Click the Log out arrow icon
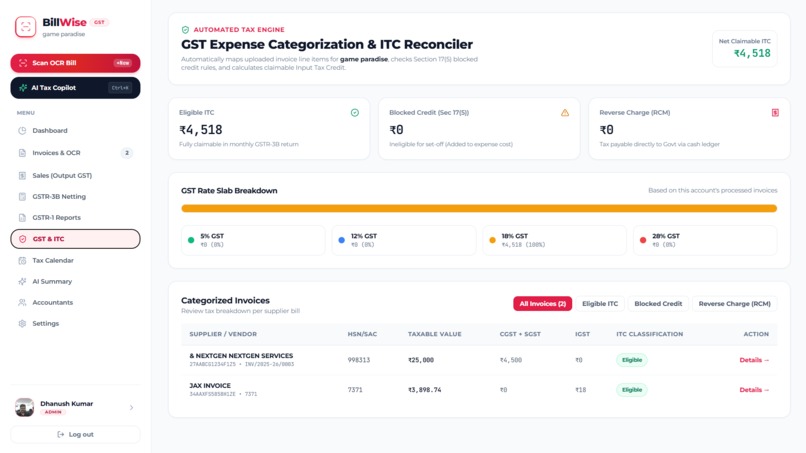The image size is (806, 453). pos(61,434)
